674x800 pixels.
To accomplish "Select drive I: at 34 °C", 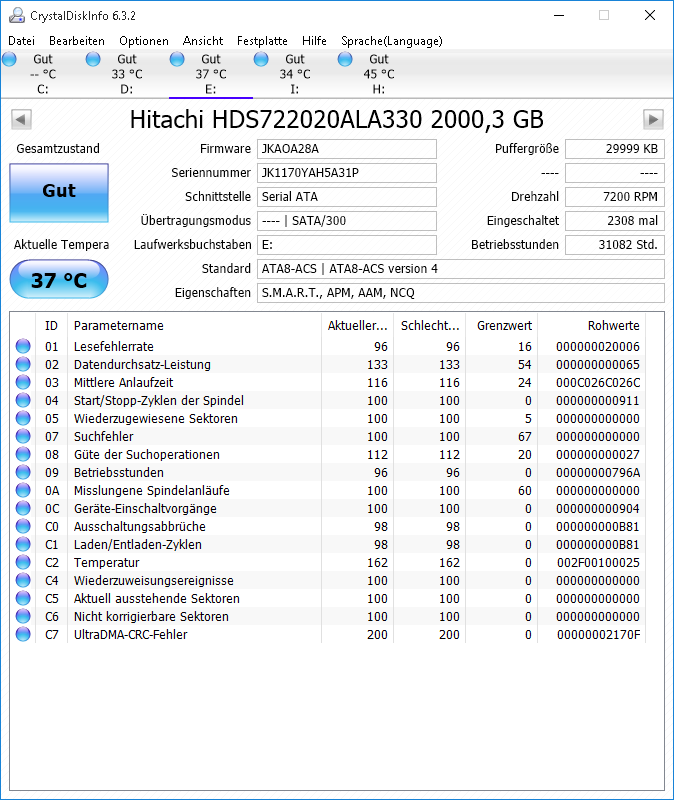I will pyautogui.click(x=295, y=74).
